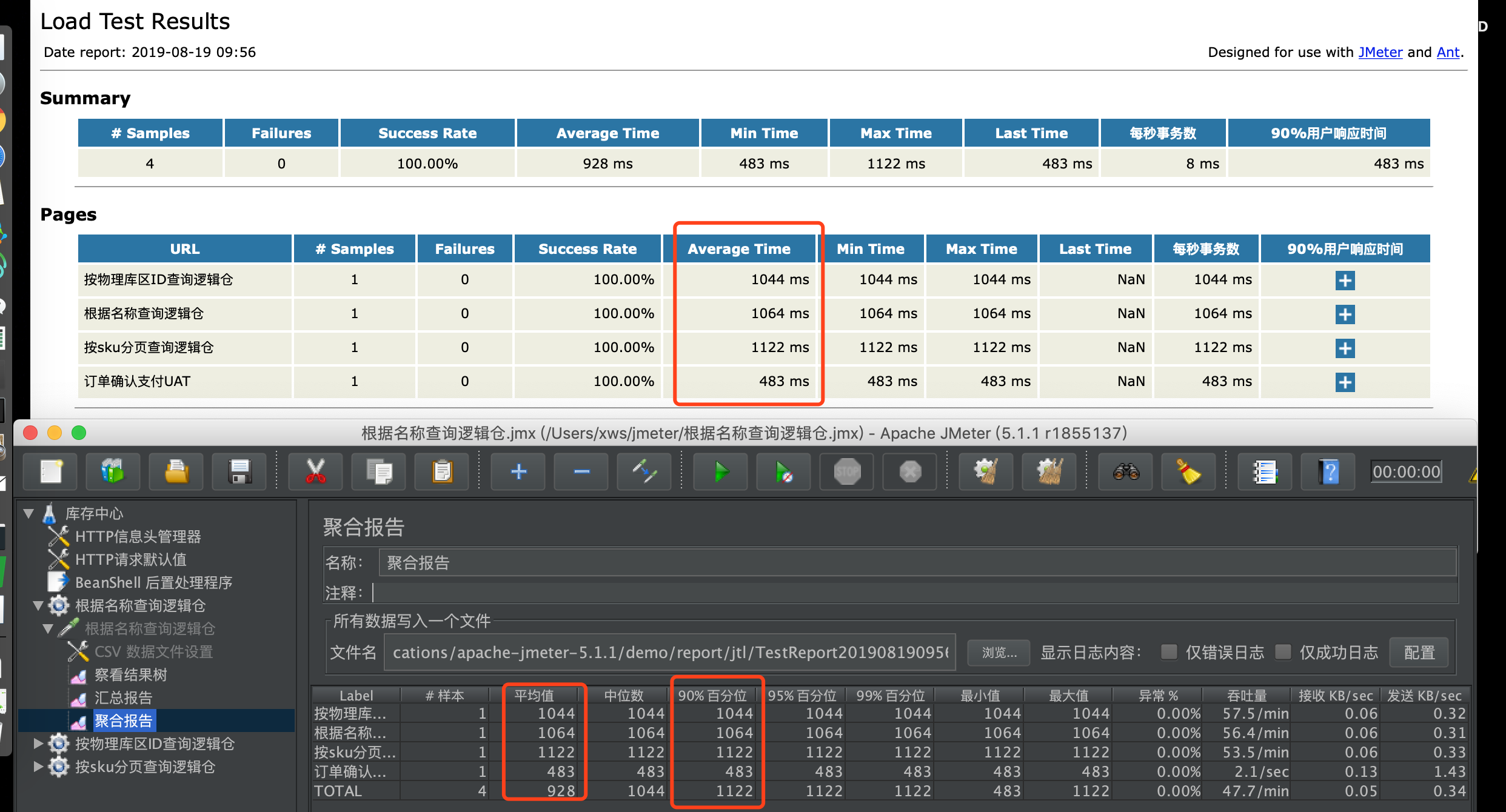Expand details for 按物理库区ID查询逻辑仓 row plus icon
This screenshot has width=1506, height=812.
(x=1345, y=281)
